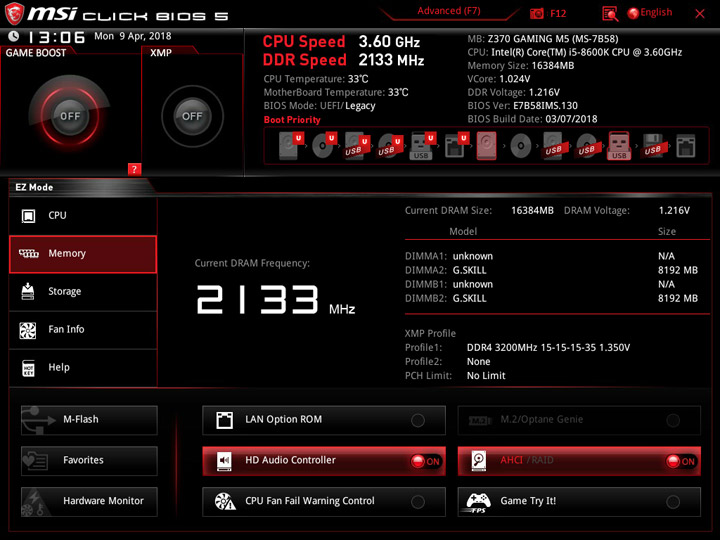Image resolution: width=720 pixels, height=540 pixels.
Task: Change the English language setting
Action: [x=650, y=13]
